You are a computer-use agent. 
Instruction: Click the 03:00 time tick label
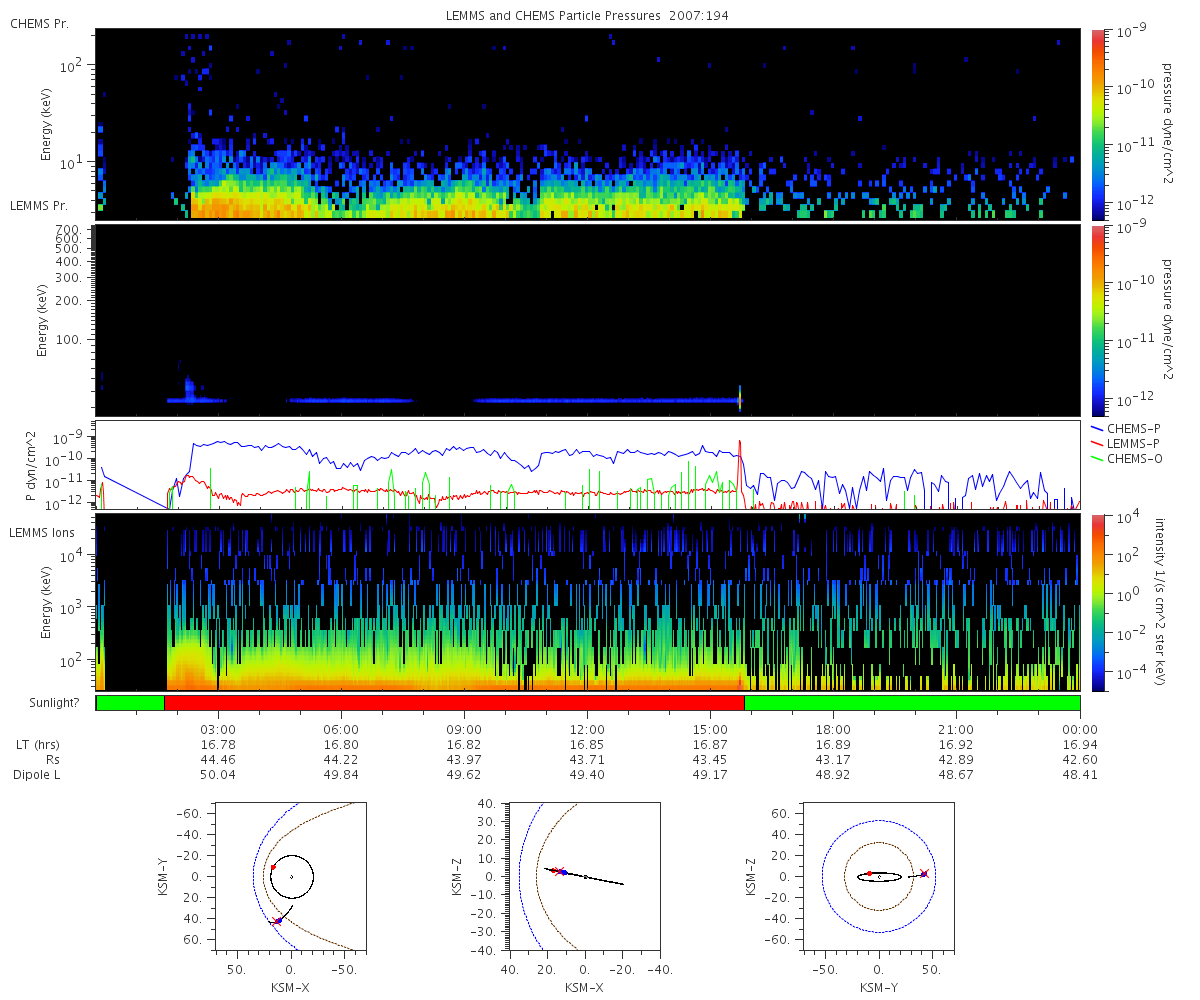pyautogui.click(x=218, y=729)
